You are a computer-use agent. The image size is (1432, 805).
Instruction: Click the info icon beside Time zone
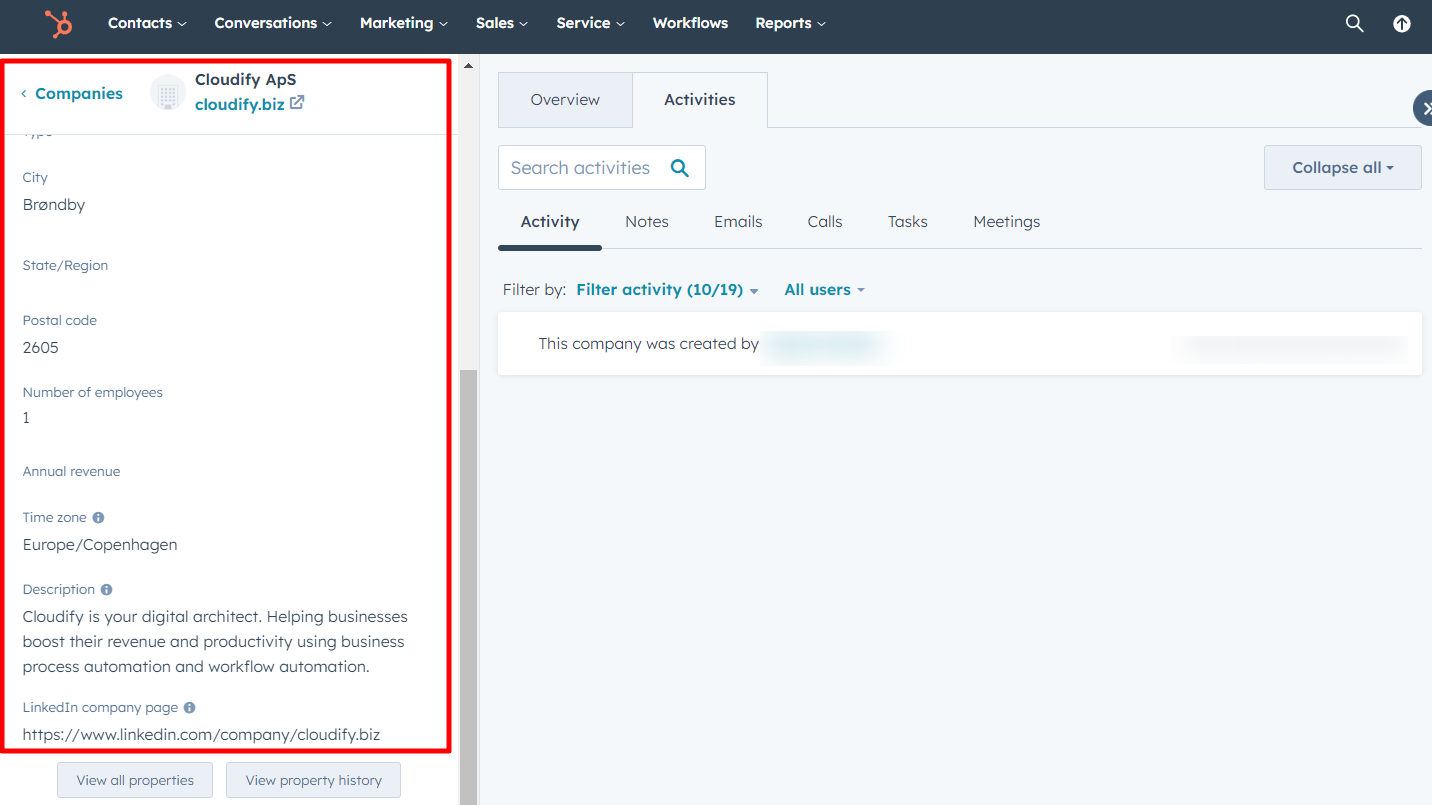(x=98, y=517)
